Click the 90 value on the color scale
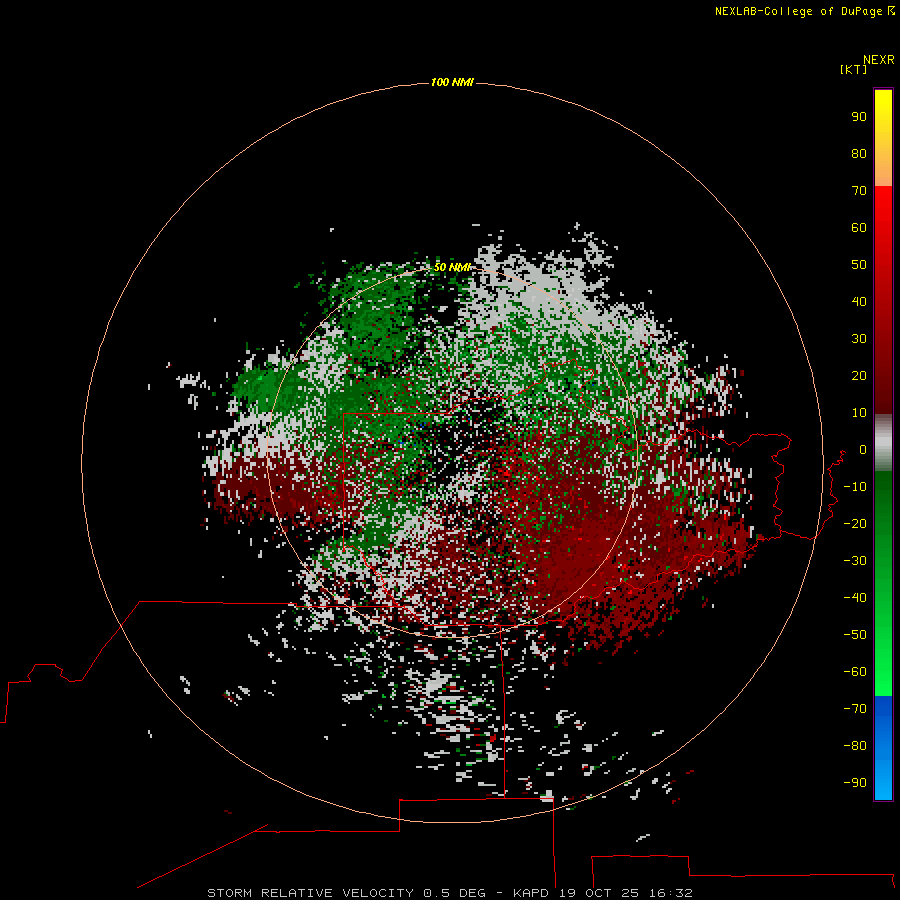The height and width of the screenshot is (900, 900). pos(859,117)
